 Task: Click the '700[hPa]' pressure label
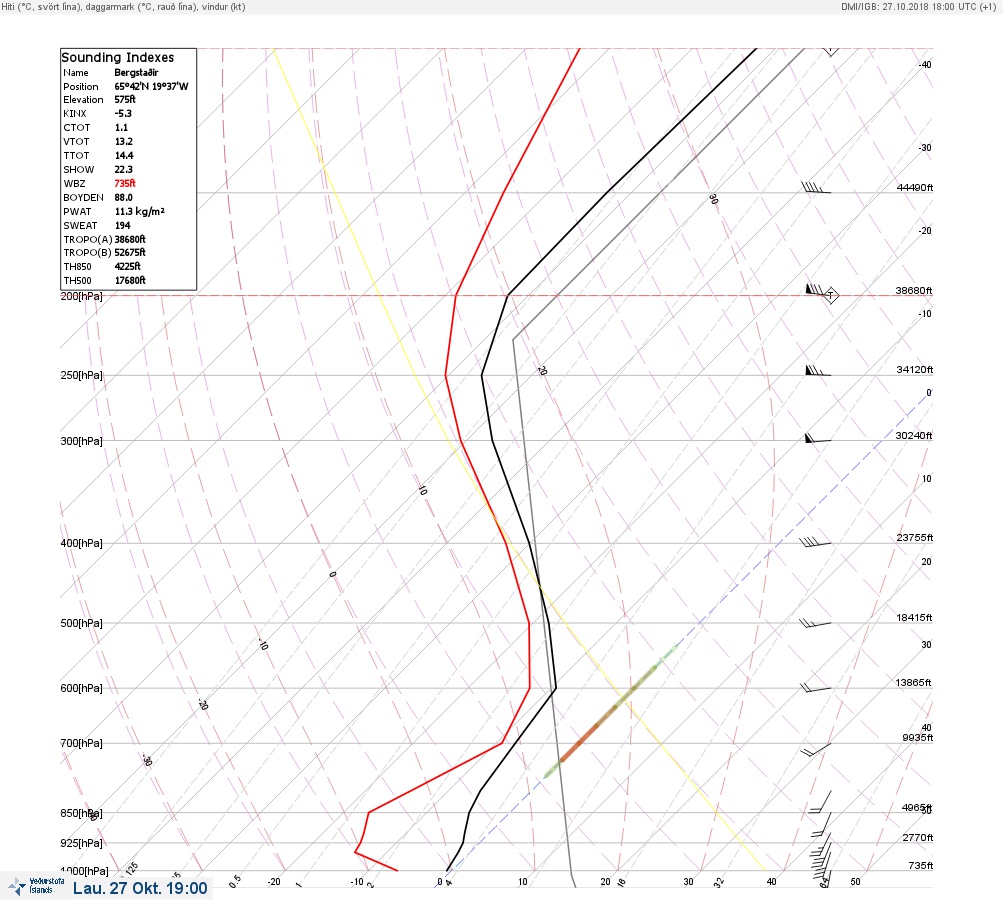(81, 743)
